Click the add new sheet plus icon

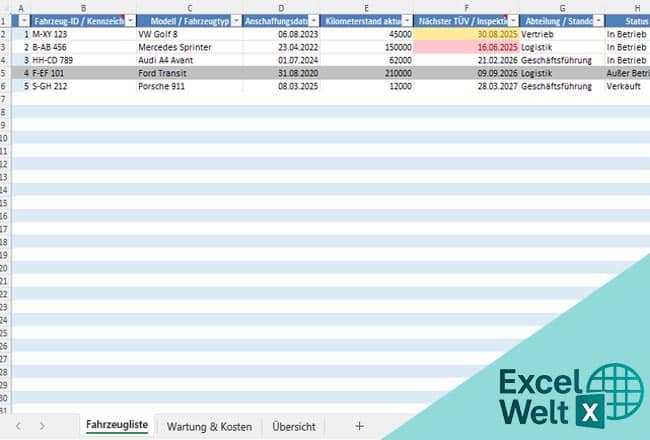pos(359,426)
